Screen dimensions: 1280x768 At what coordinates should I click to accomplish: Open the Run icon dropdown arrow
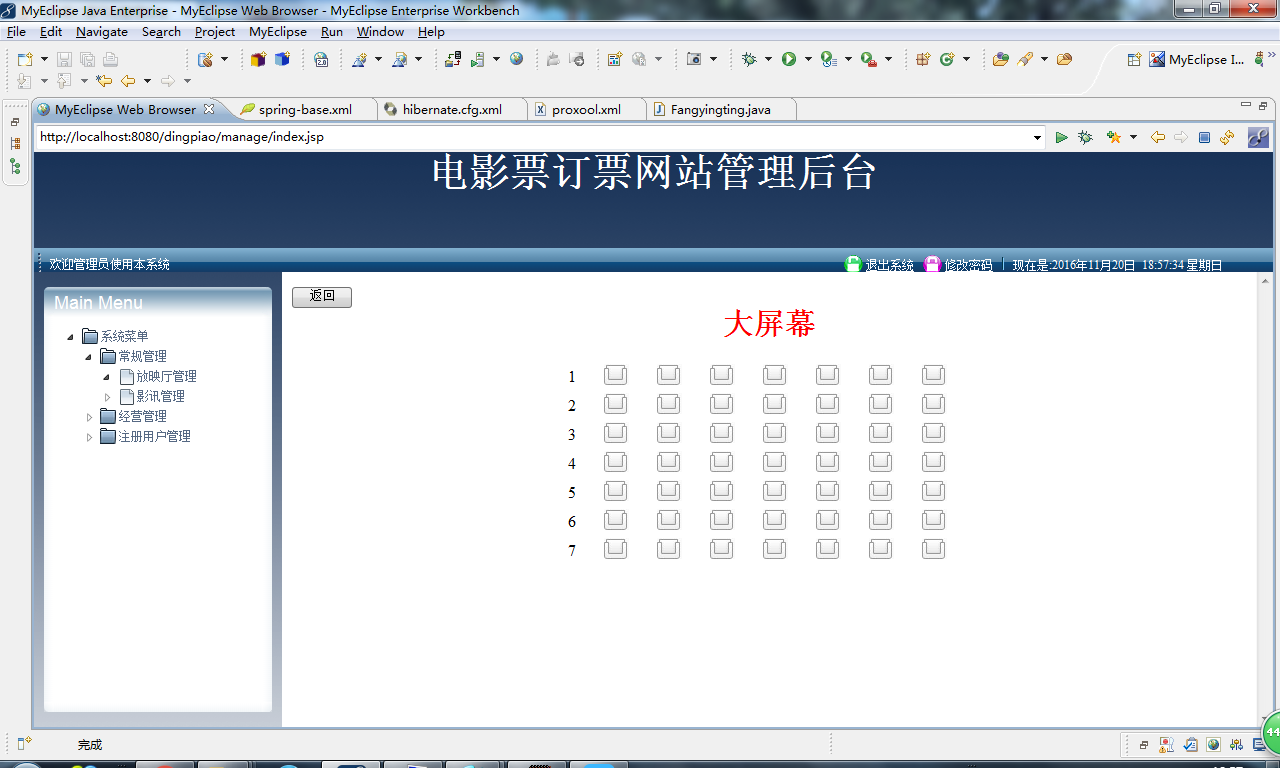tap(808, 60)
